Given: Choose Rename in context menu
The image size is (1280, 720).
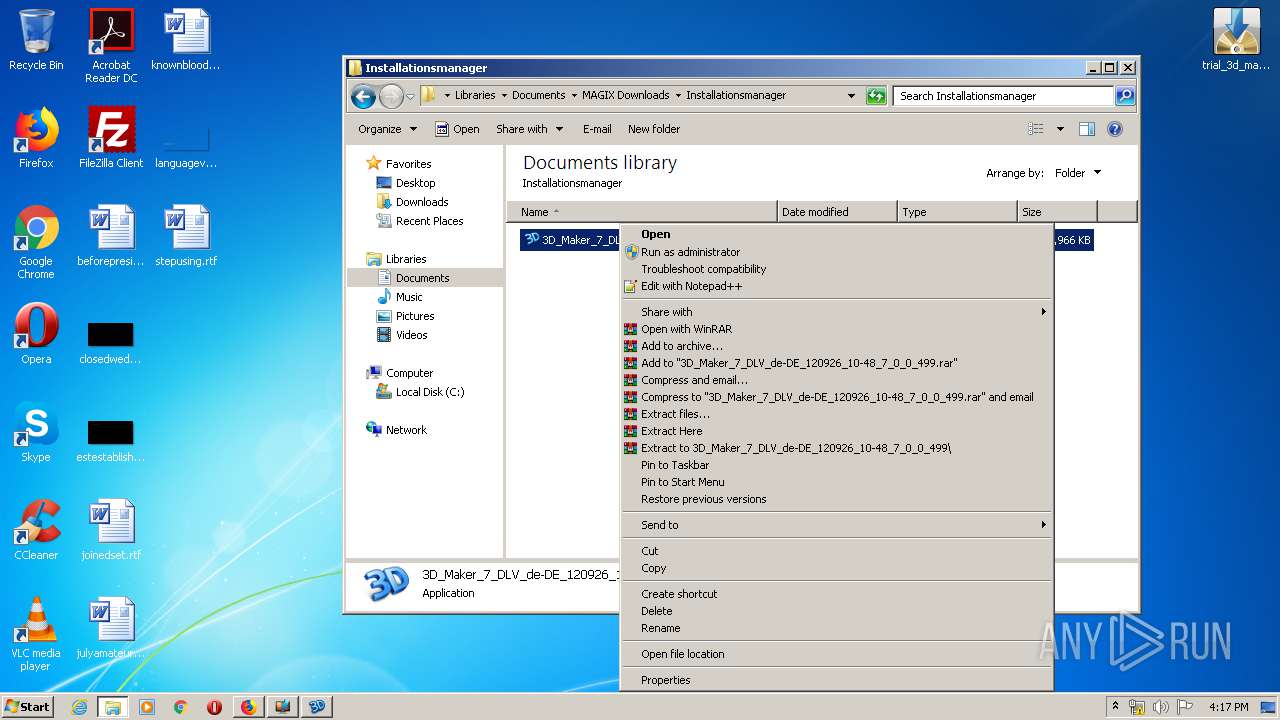Looking at the screenshot, I should [x=837, y=628].
